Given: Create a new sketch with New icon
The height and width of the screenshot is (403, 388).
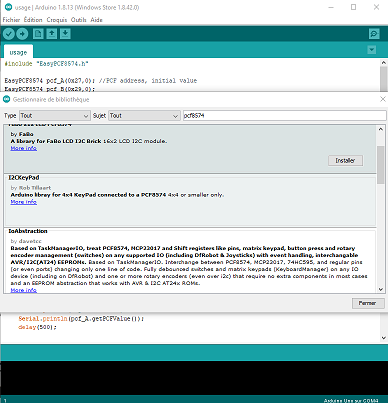Looking at the screenshot, I should [38, 34].
